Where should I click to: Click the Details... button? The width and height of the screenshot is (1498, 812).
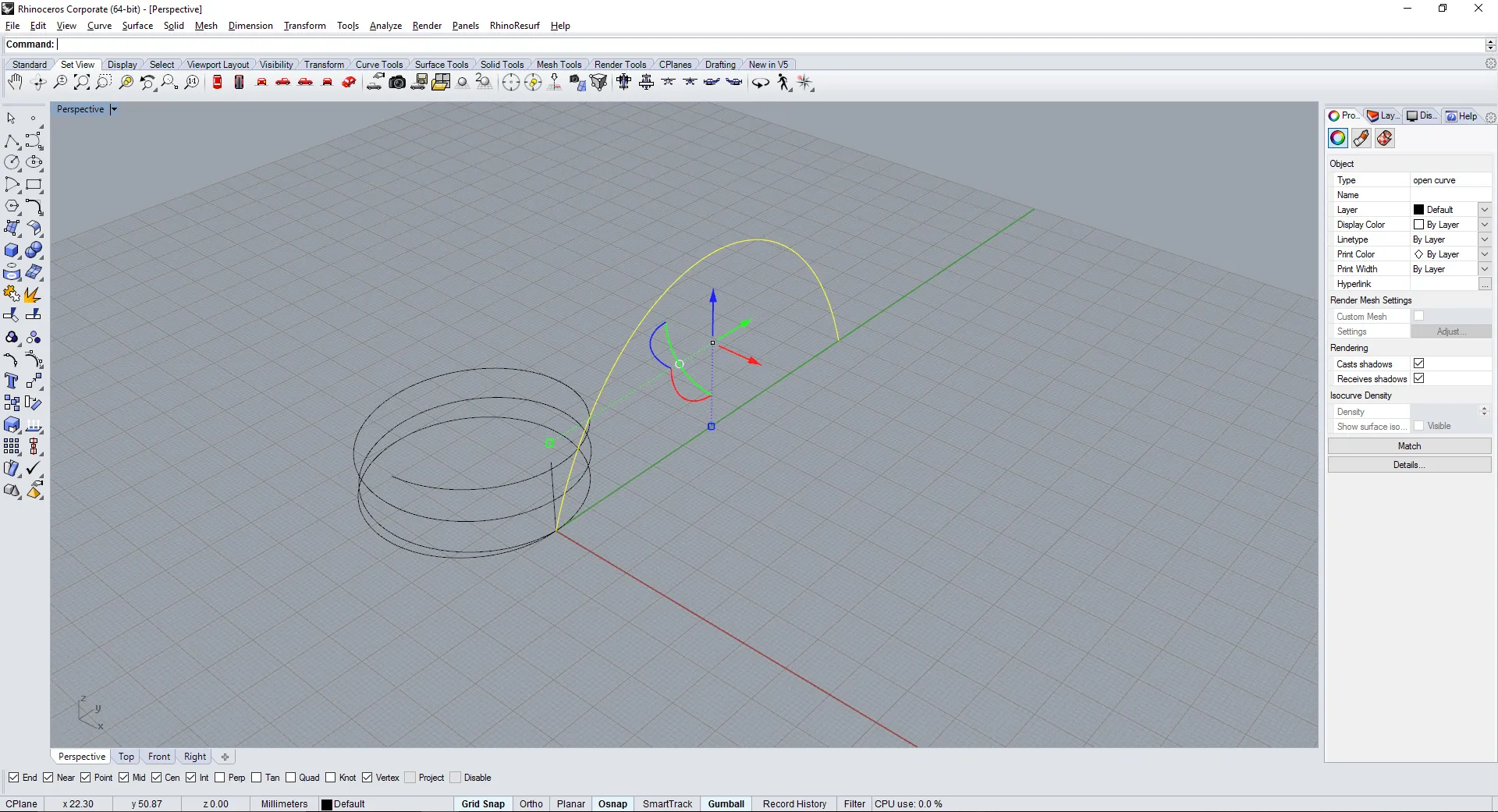point(1409,465)
